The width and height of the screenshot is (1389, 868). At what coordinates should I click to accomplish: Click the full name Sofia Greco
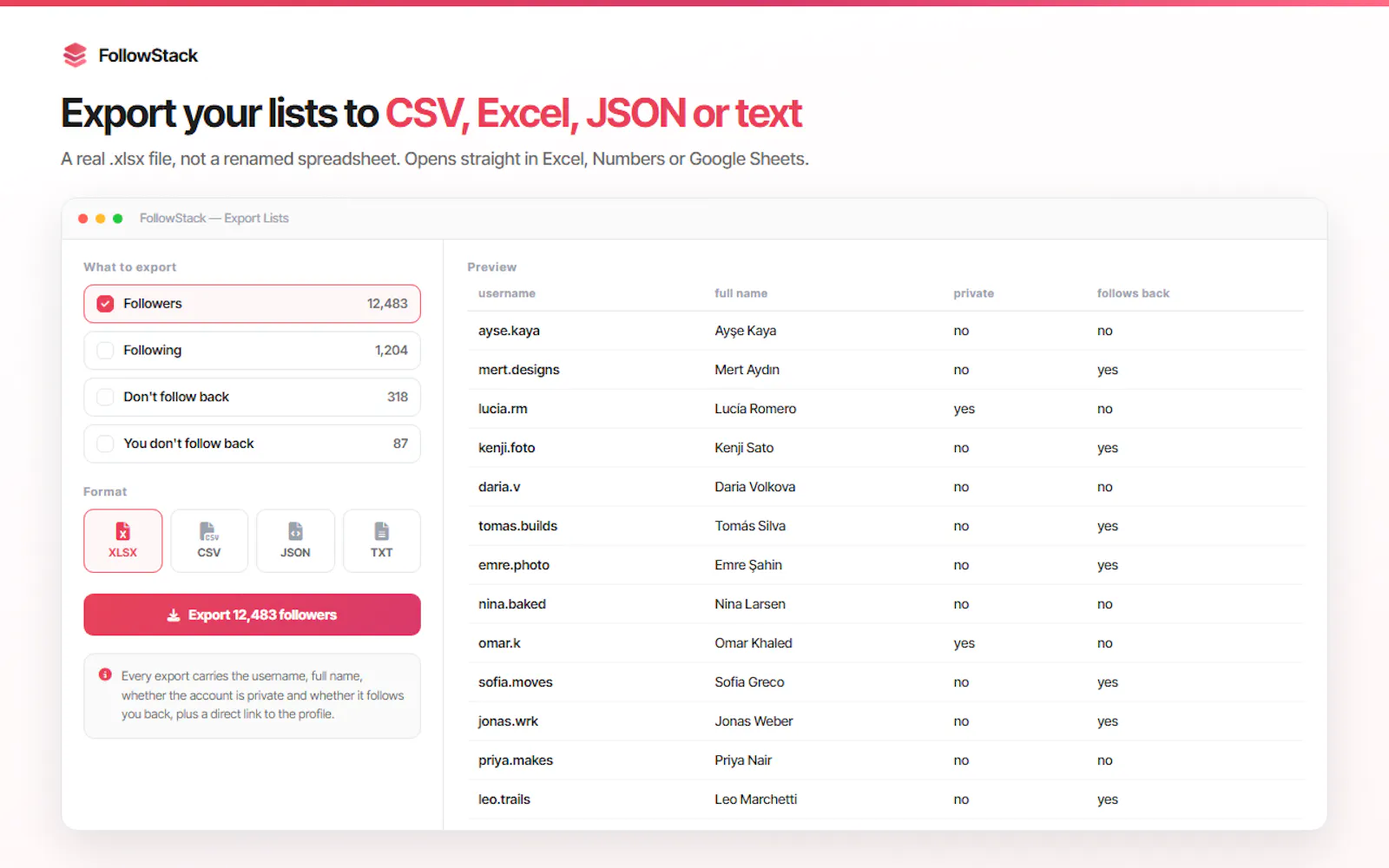coord(749,682)
